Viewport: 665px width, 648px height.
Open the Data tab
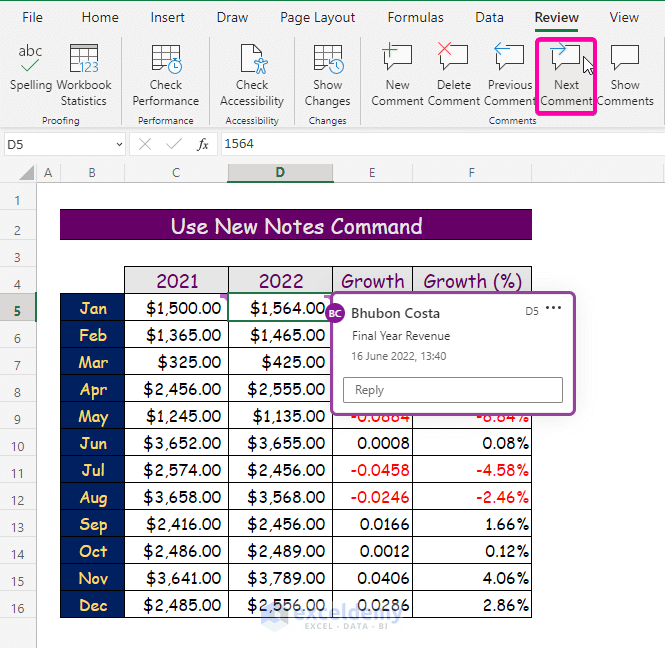pyautogui.click(x=489, y=17)
